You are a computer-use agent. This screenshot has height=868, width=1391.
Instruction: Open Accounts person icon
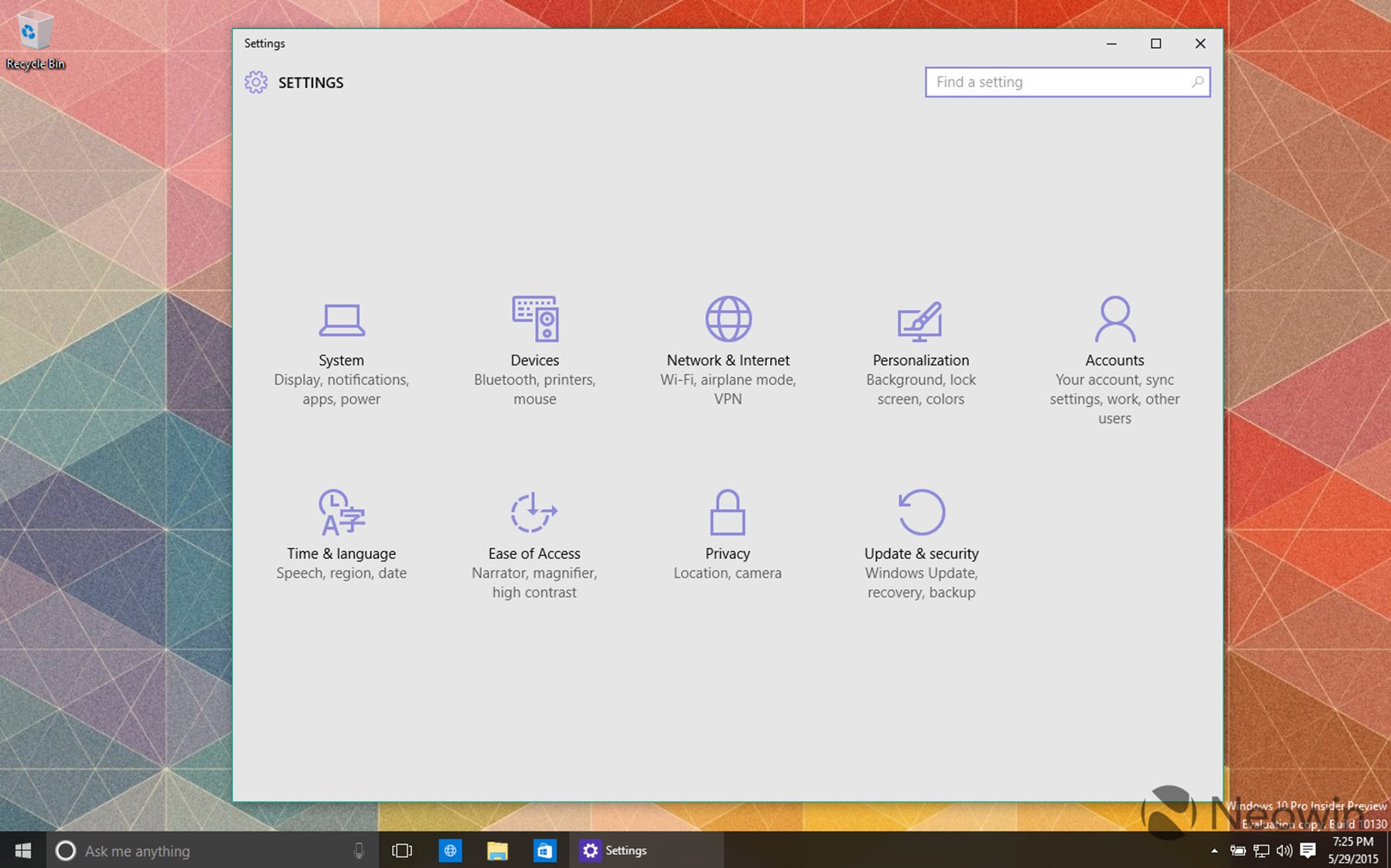click(1114, 318)
